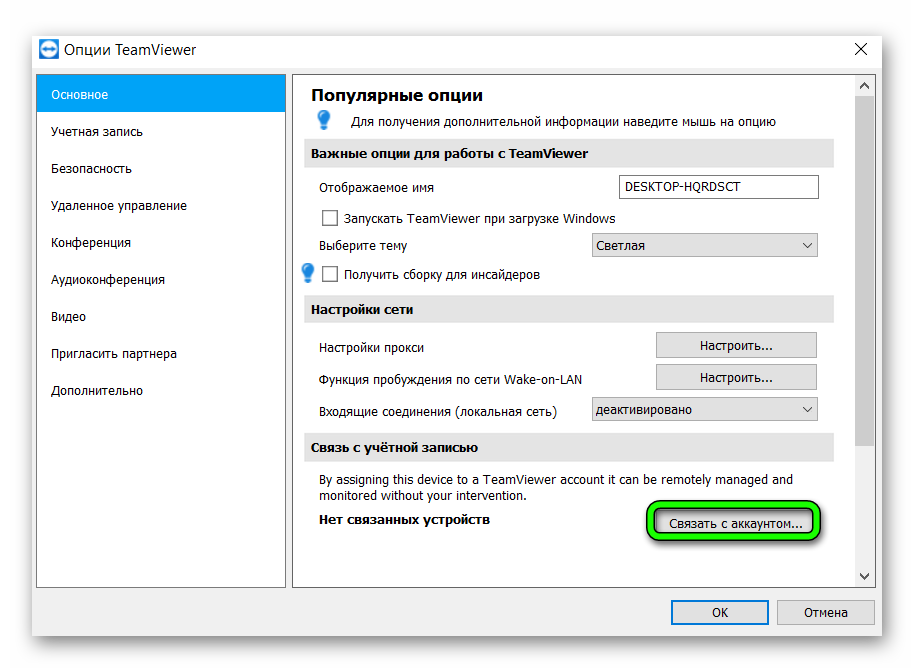Click the Связь с учётной записью header

[569, 448]
